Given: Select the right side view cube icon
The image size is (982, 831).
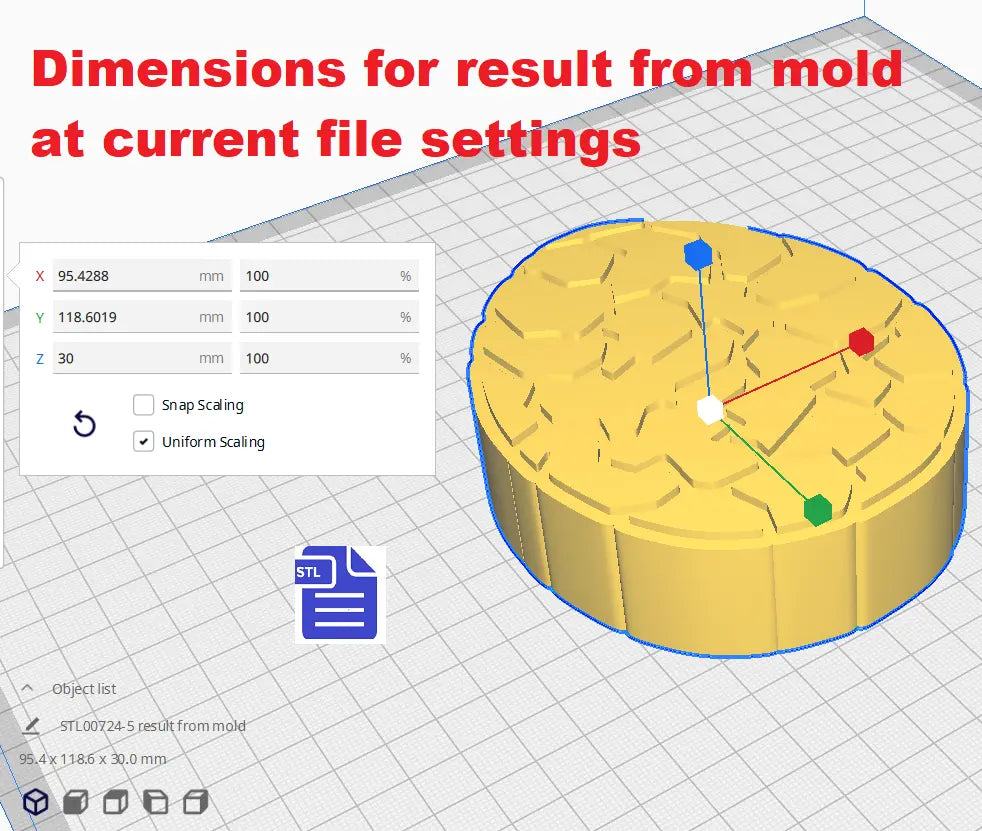Looking at the screenshot, I should (196, 801).
